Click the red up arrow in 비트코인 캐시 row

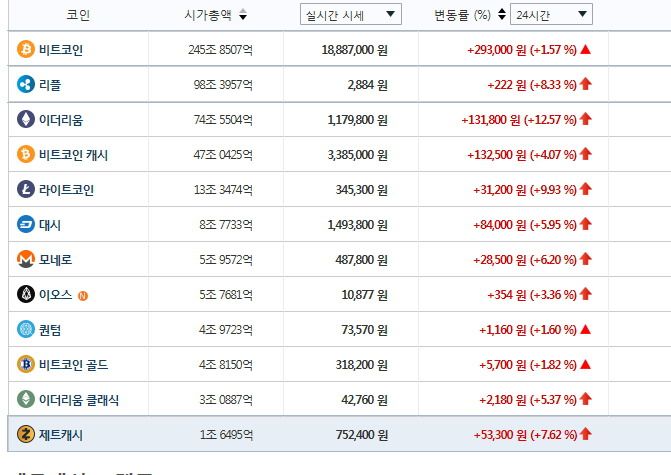585,154
